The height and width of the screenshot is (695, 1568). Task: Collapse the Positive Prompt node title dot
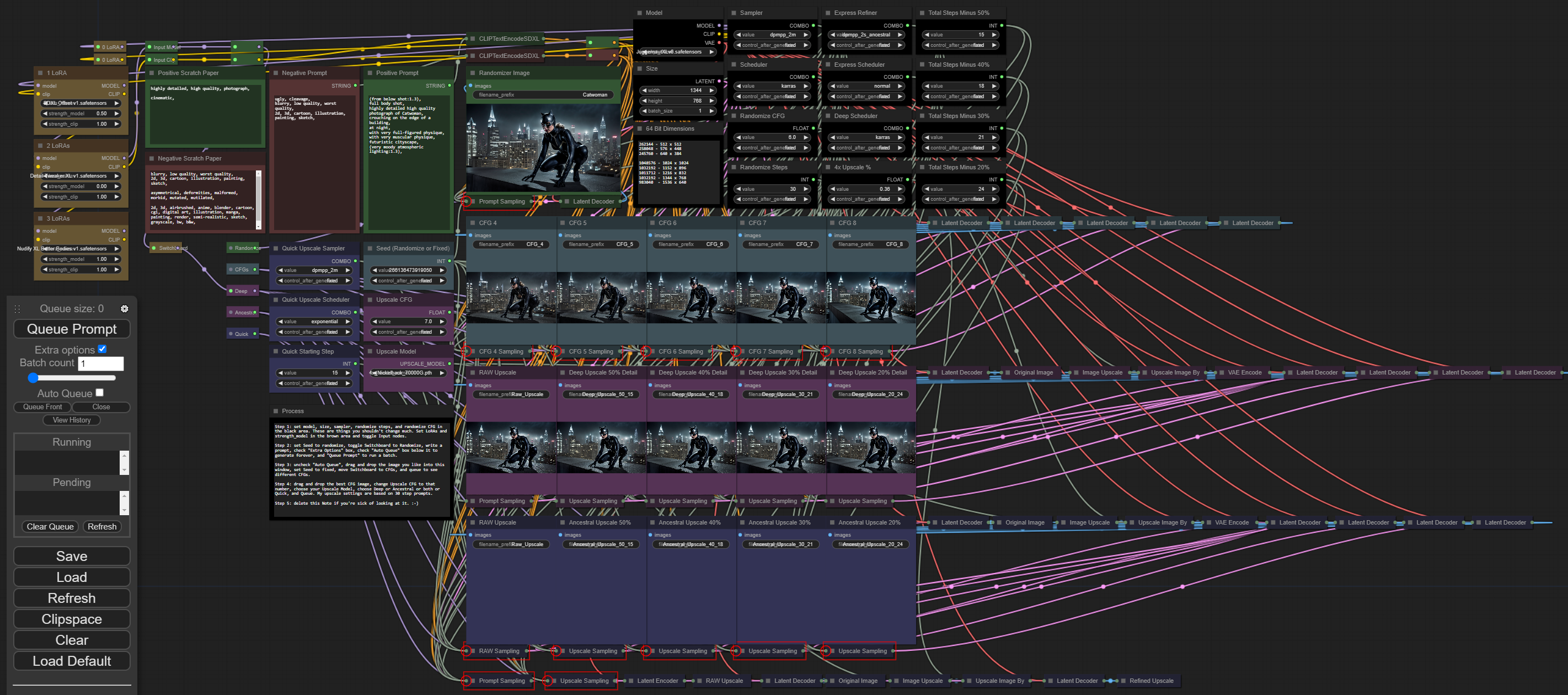pyautogui.click(x=370, y=73)
